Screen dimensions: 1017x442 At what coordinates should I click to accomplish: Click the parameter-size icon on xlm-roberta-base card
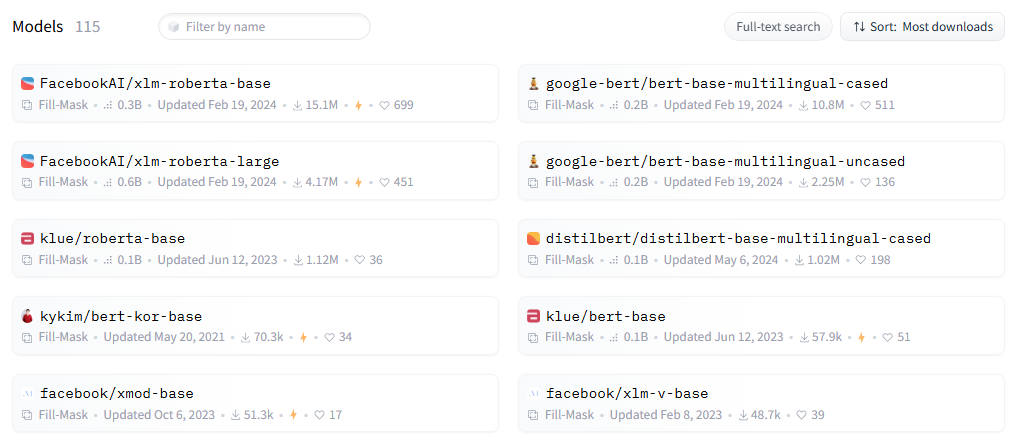click(108, 105)
